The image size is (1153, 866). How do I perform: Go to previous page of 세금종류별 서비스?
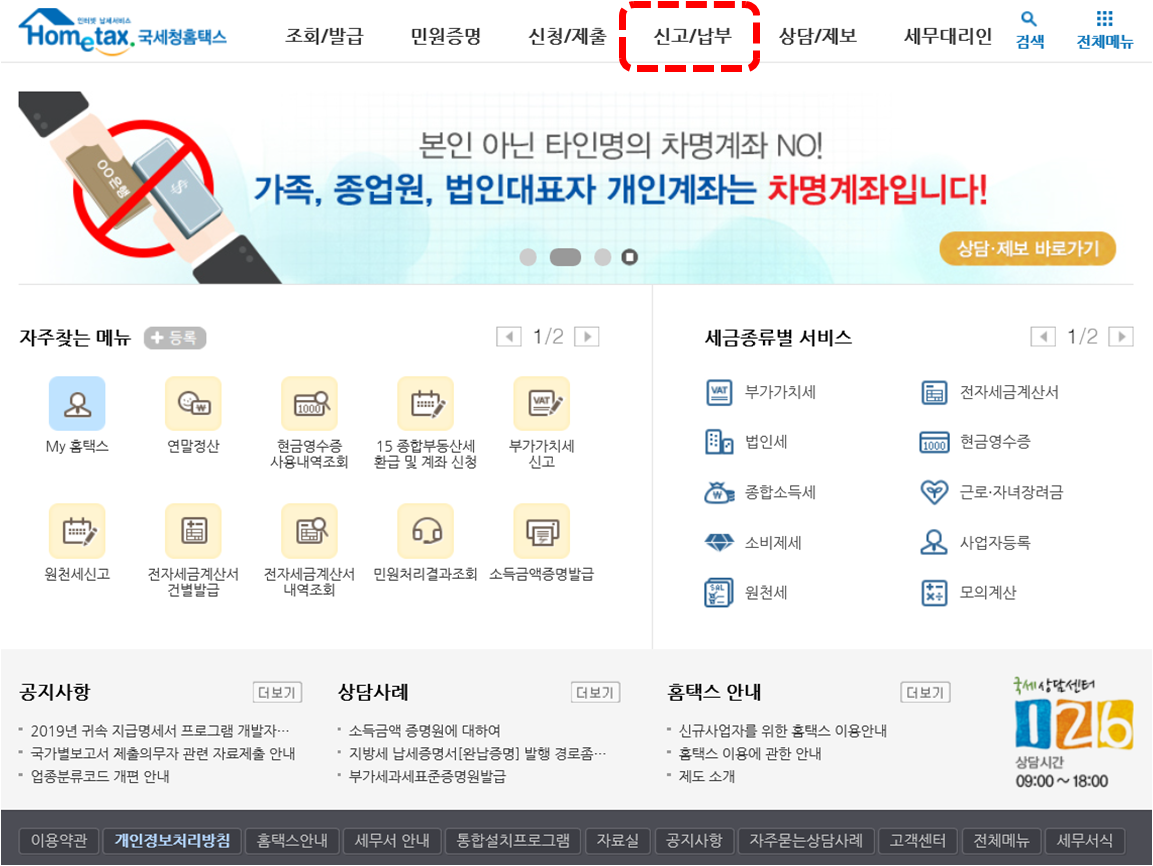pos(1043,337)
